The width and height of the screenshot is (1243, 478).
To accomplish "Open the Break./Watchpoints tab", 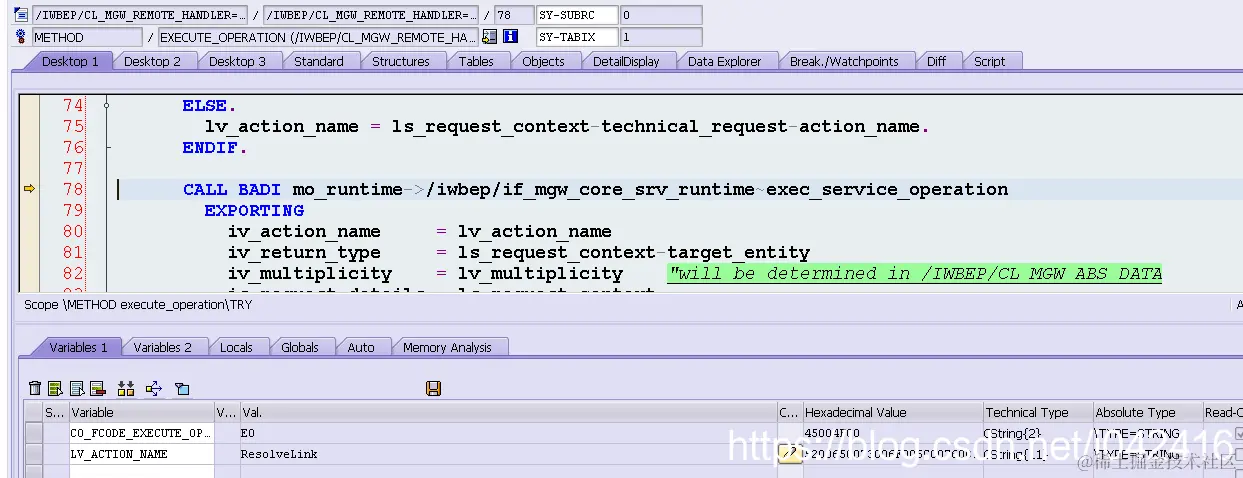I will [x=844, y=61].
